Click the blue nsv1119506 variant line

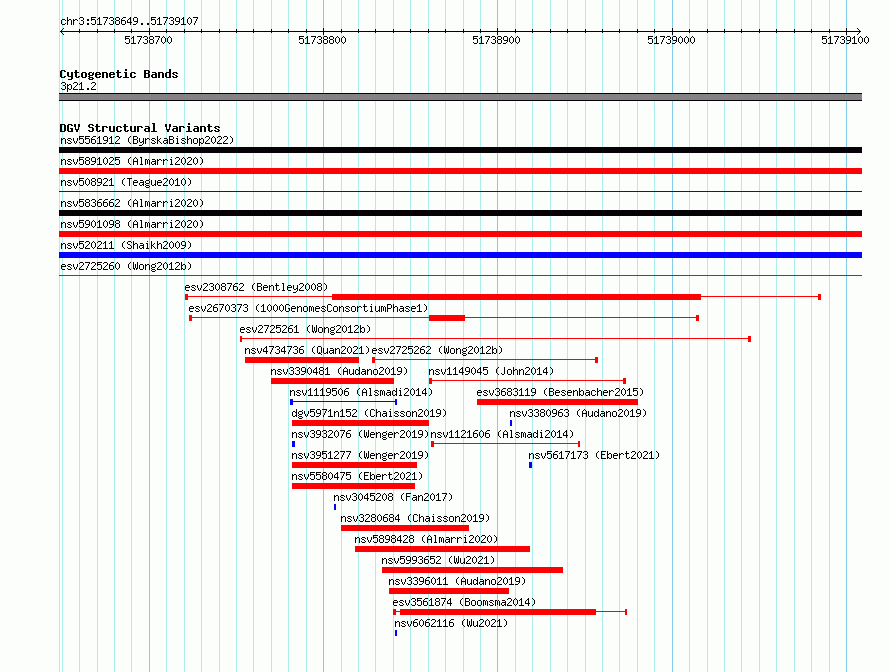tap(343, 402)
